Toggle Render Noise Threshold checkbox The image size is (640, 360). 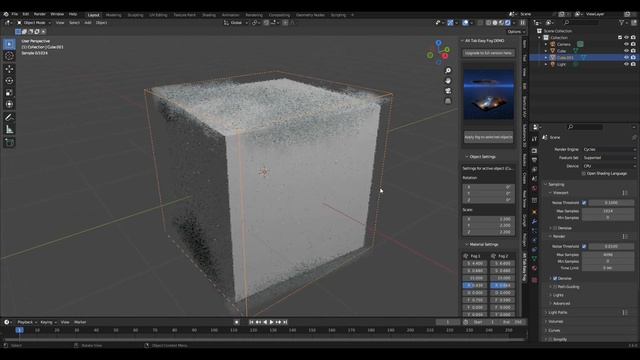tap(584, 247)
